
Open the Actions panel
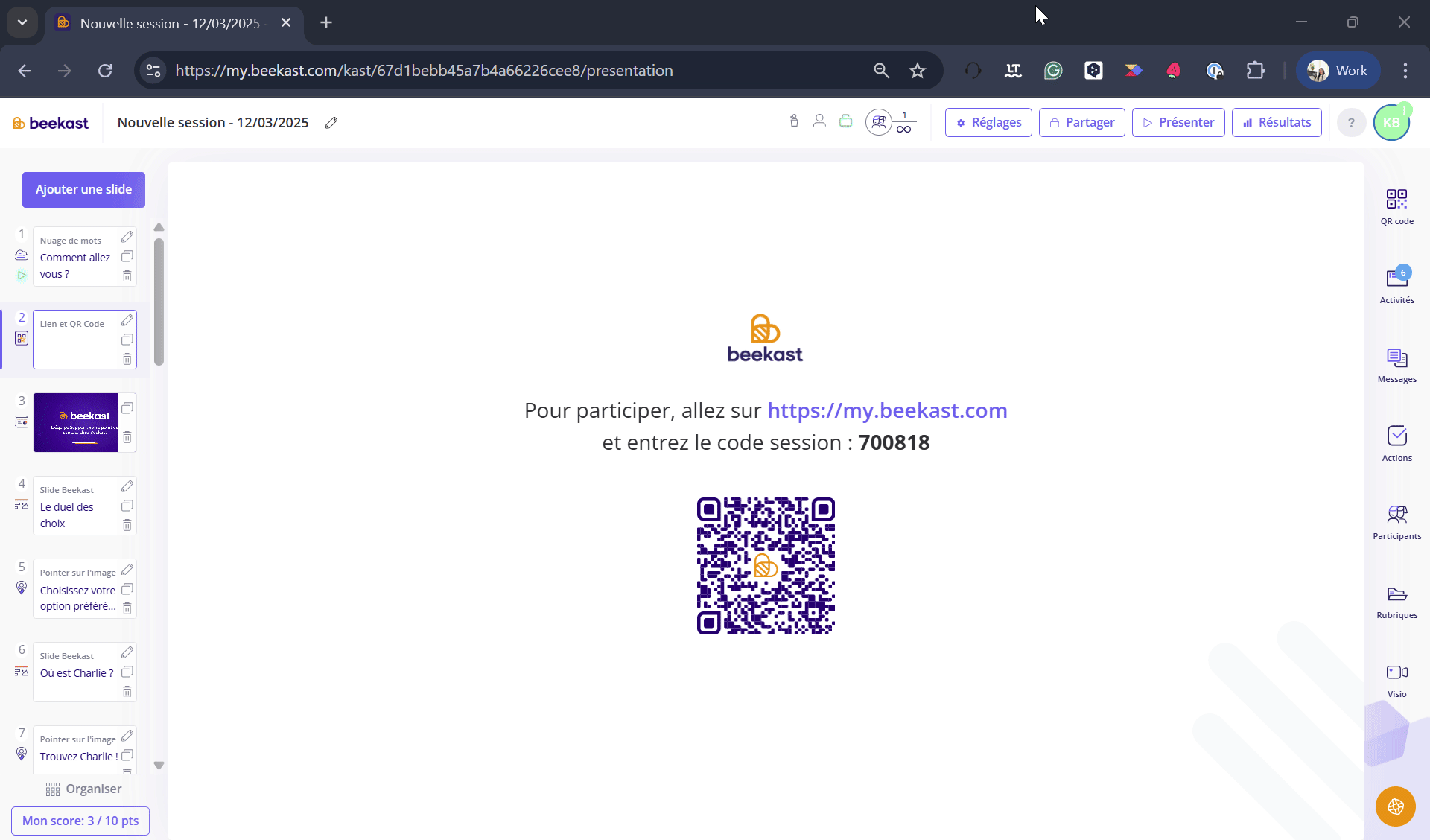coord(1396,444)
